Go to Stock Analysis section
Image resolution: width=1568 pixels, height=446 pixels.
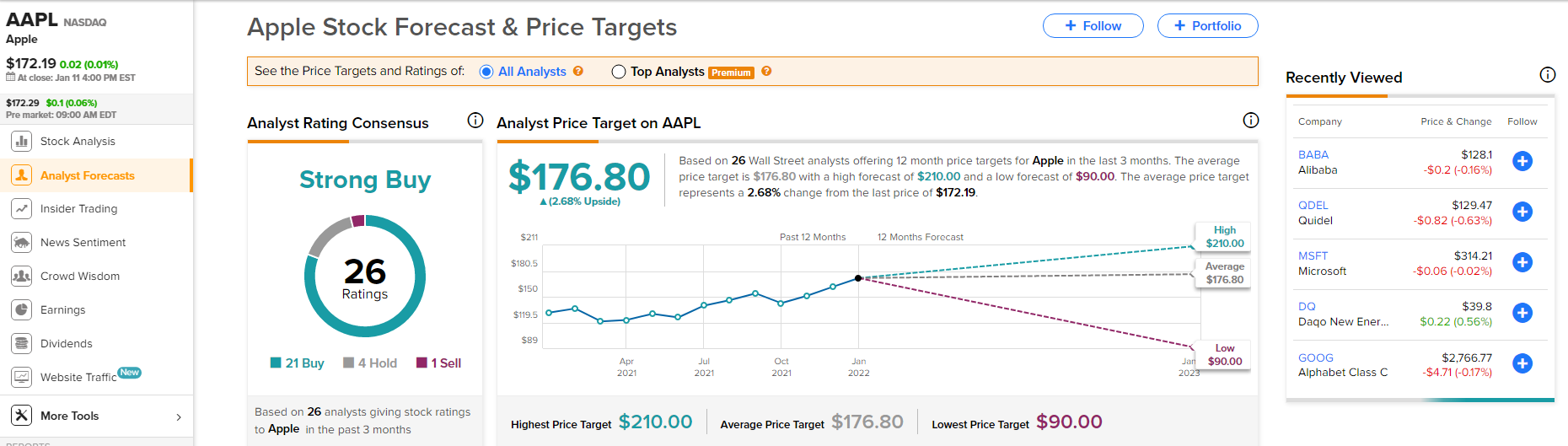click(78, 141)
